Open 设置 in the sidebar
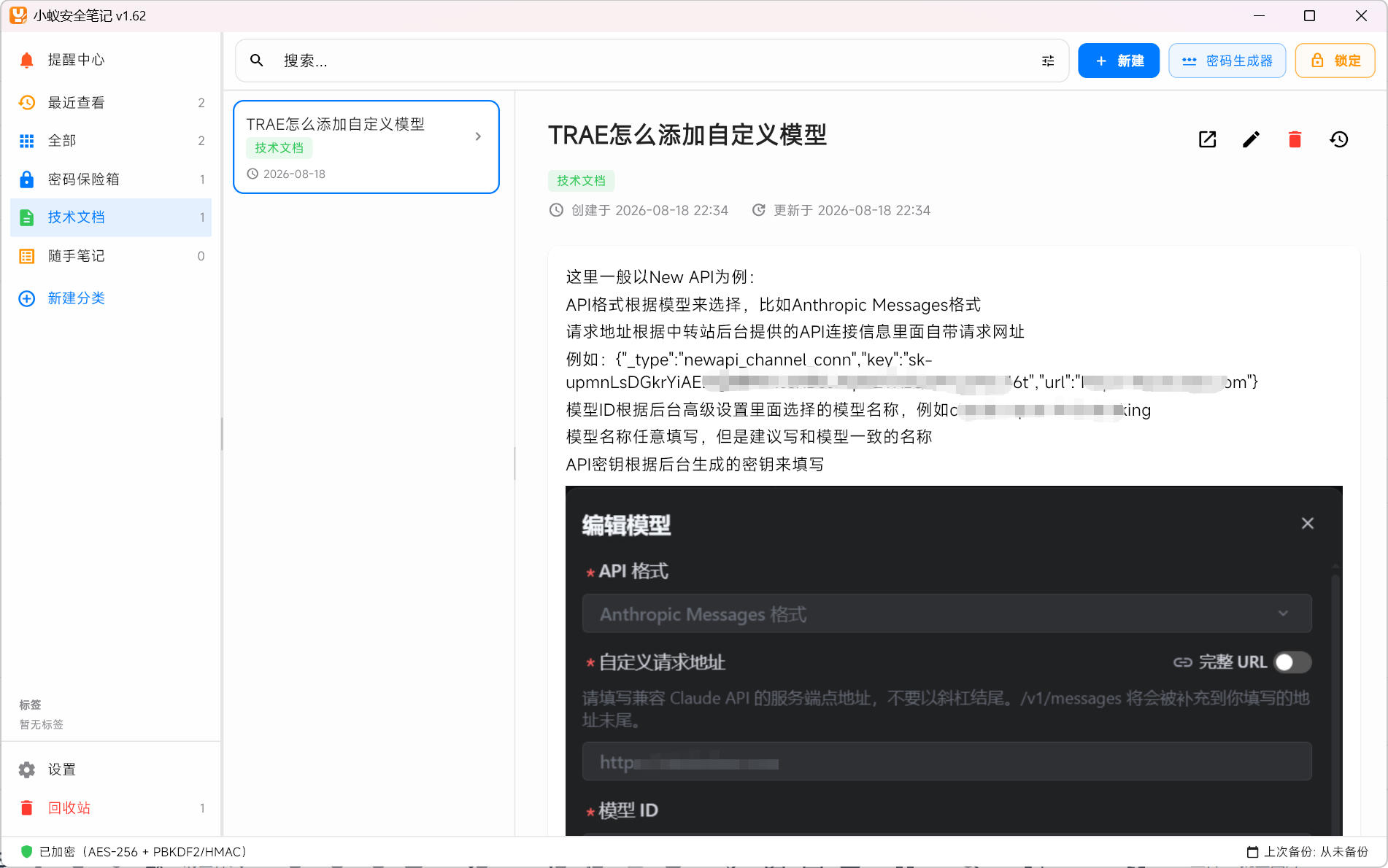Viewport: 1388px width, 868px height. [x=111, y=770]
